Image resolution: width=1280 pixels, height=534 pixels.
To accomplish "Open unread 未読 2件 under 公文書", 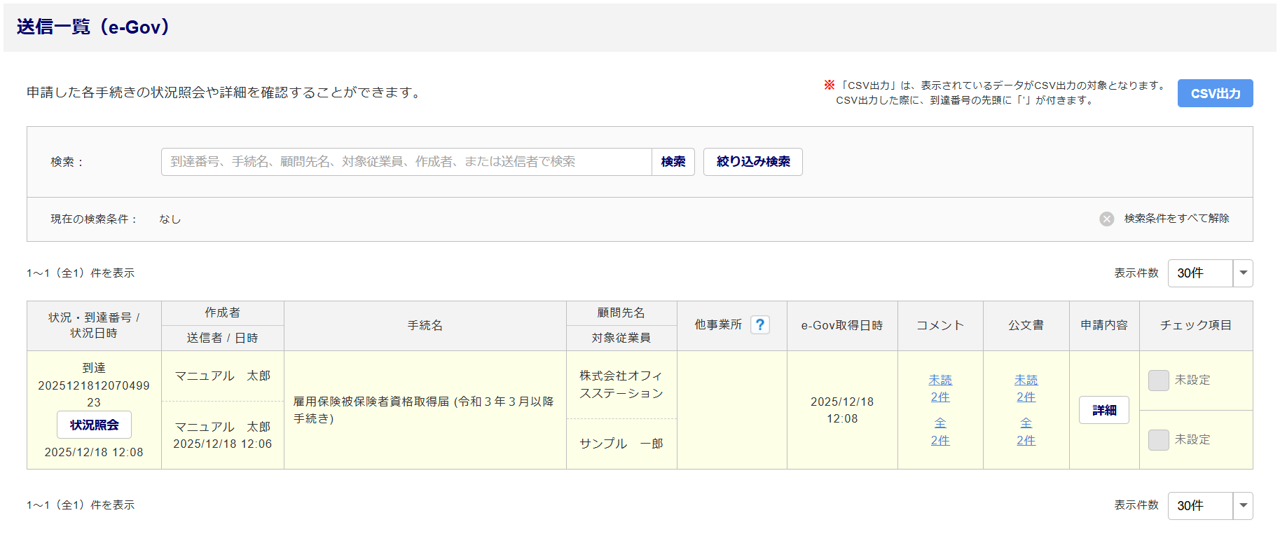I will (x=1026, y=388).
